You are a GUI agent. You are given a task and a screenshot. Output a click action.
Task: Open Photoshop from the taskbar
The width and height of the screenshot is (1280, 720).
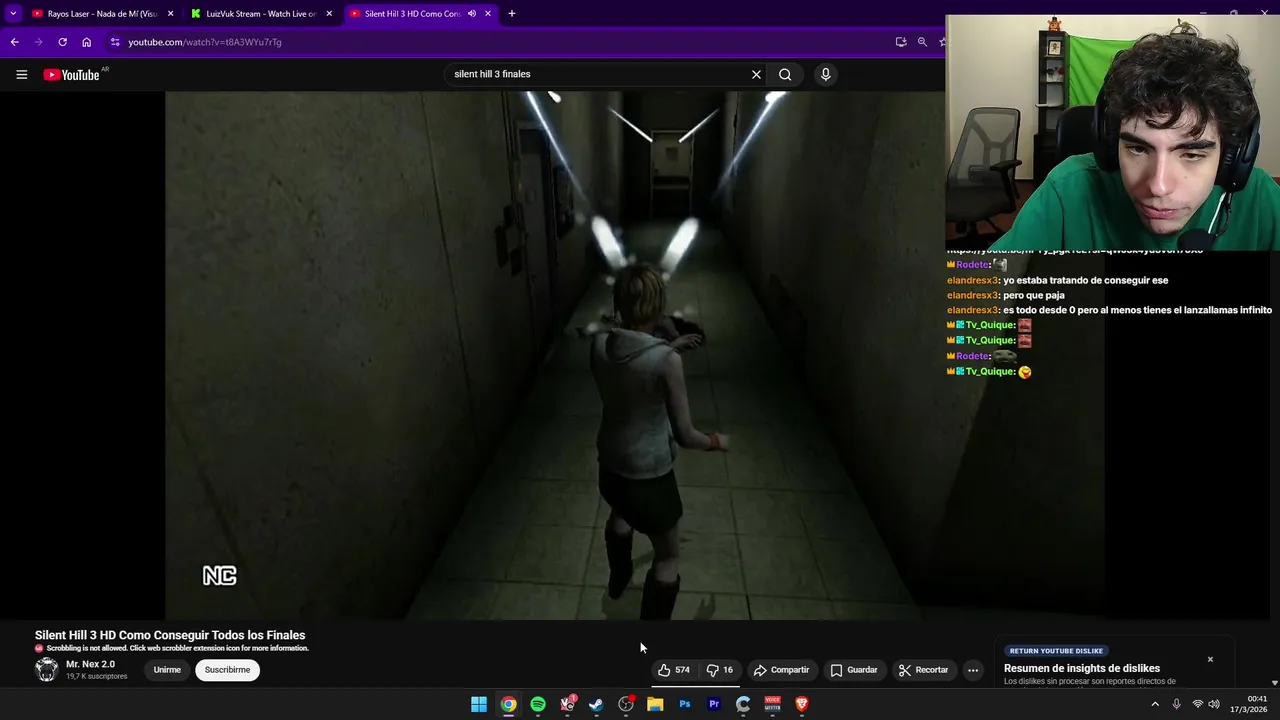(684, 704)
